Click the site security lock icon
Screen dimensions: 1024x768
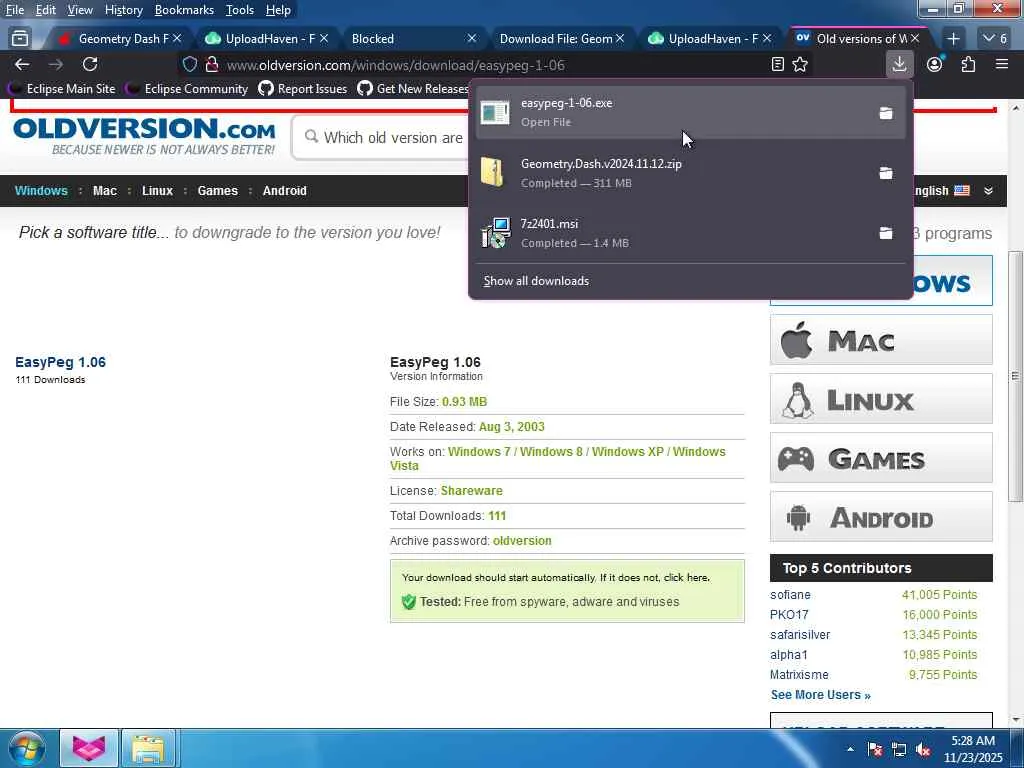(x=211, y=65)
